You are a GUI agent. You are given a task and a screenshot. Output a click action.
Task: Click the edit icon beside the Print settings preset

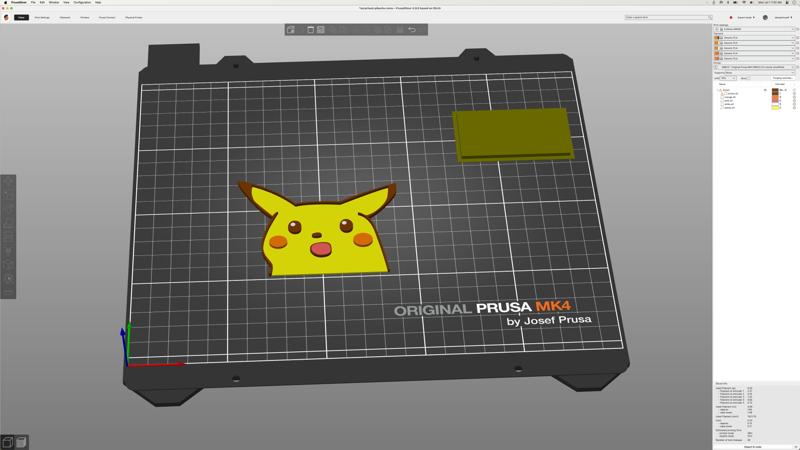pyautogui.click(x=797, y=29)
